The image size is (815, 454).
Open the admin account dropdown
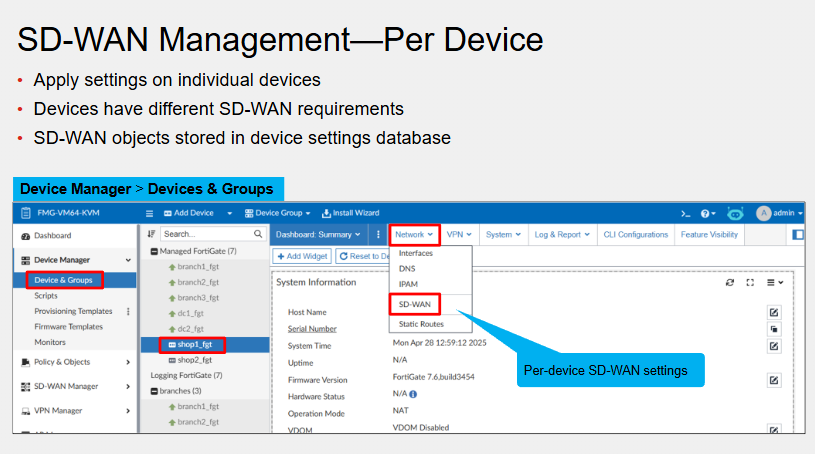pyautogui.click(x=787, y=213)
